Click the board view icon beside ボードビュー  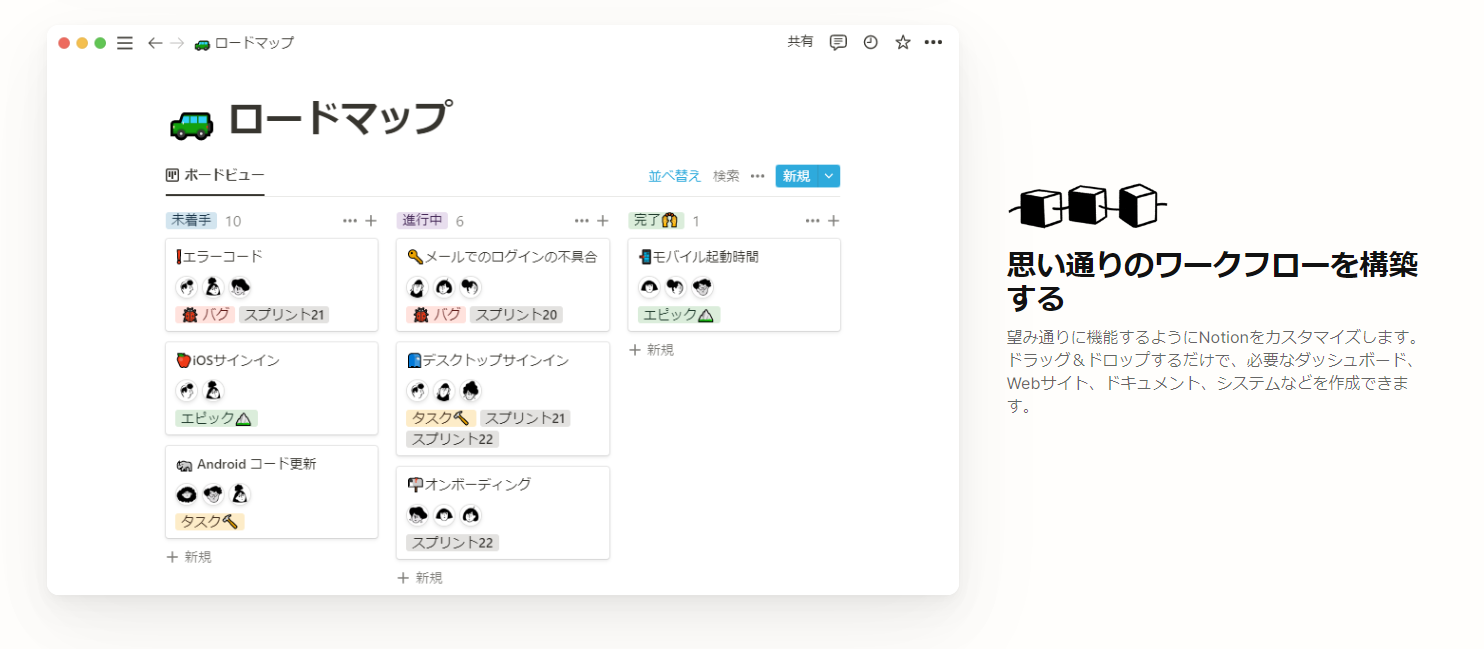tap(172, 175)
